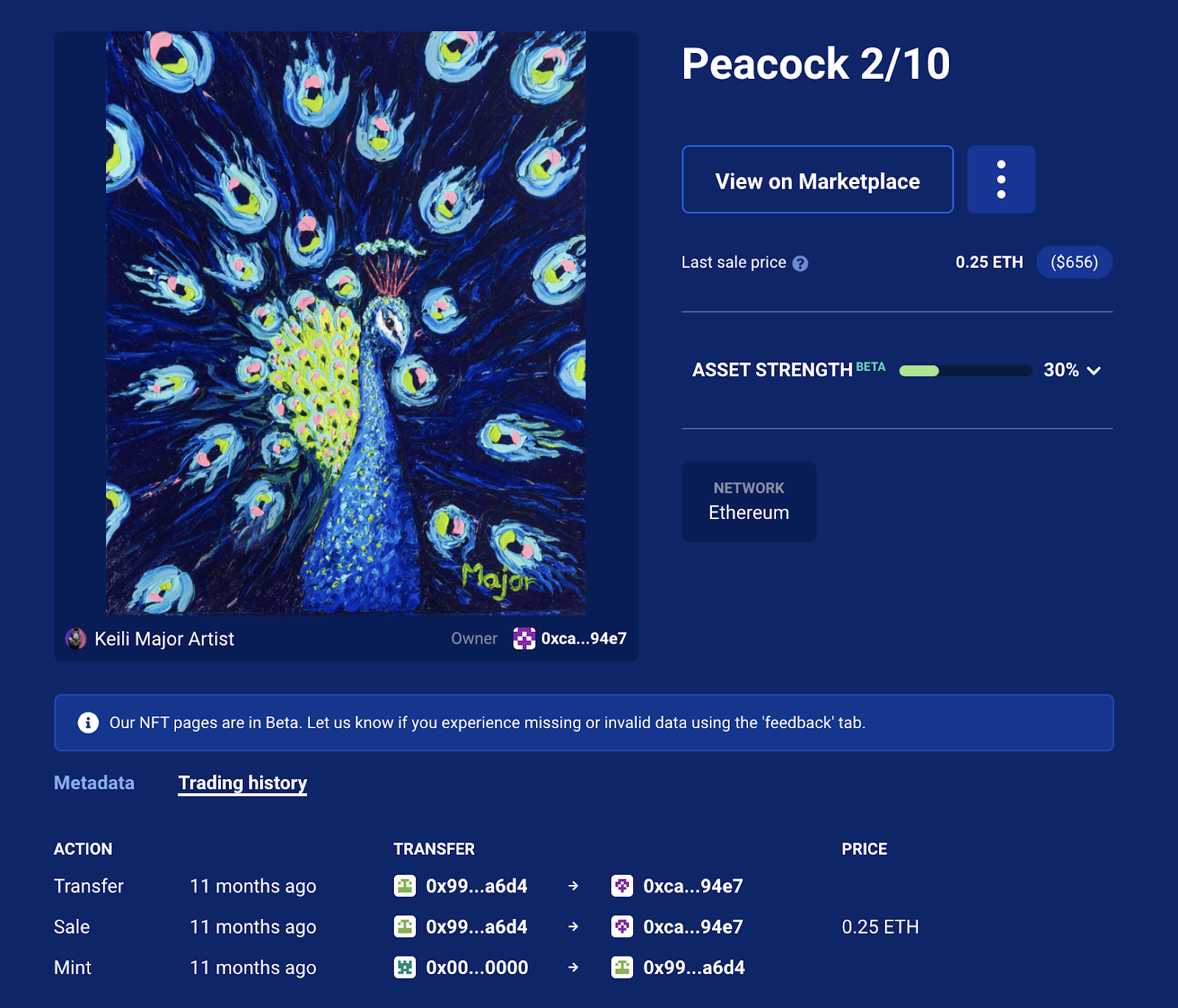The height and width of the screenshot is (1008, 1178).
Task: Click the ASSET STRENGTH label
Action: point(772,370)
